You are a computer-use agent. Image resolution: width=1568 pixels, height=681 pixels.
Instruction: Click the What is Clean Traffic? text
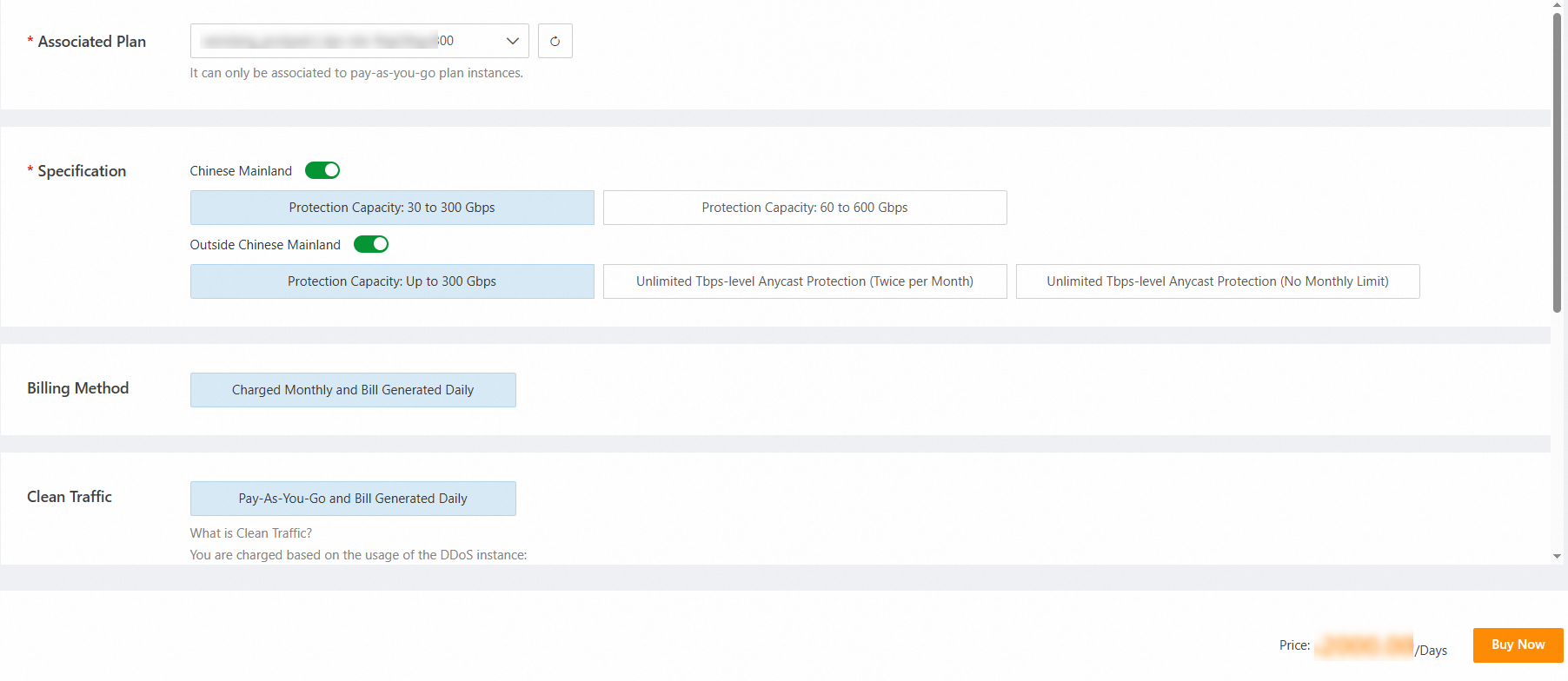click(x=251, y=533)
